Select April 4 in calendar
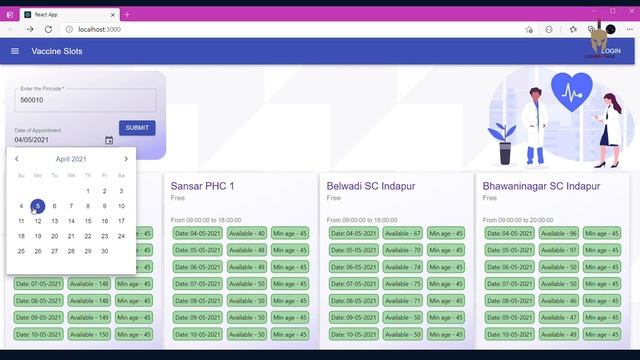The height and width of the screenshot is (360, 640). click(21, 206)
